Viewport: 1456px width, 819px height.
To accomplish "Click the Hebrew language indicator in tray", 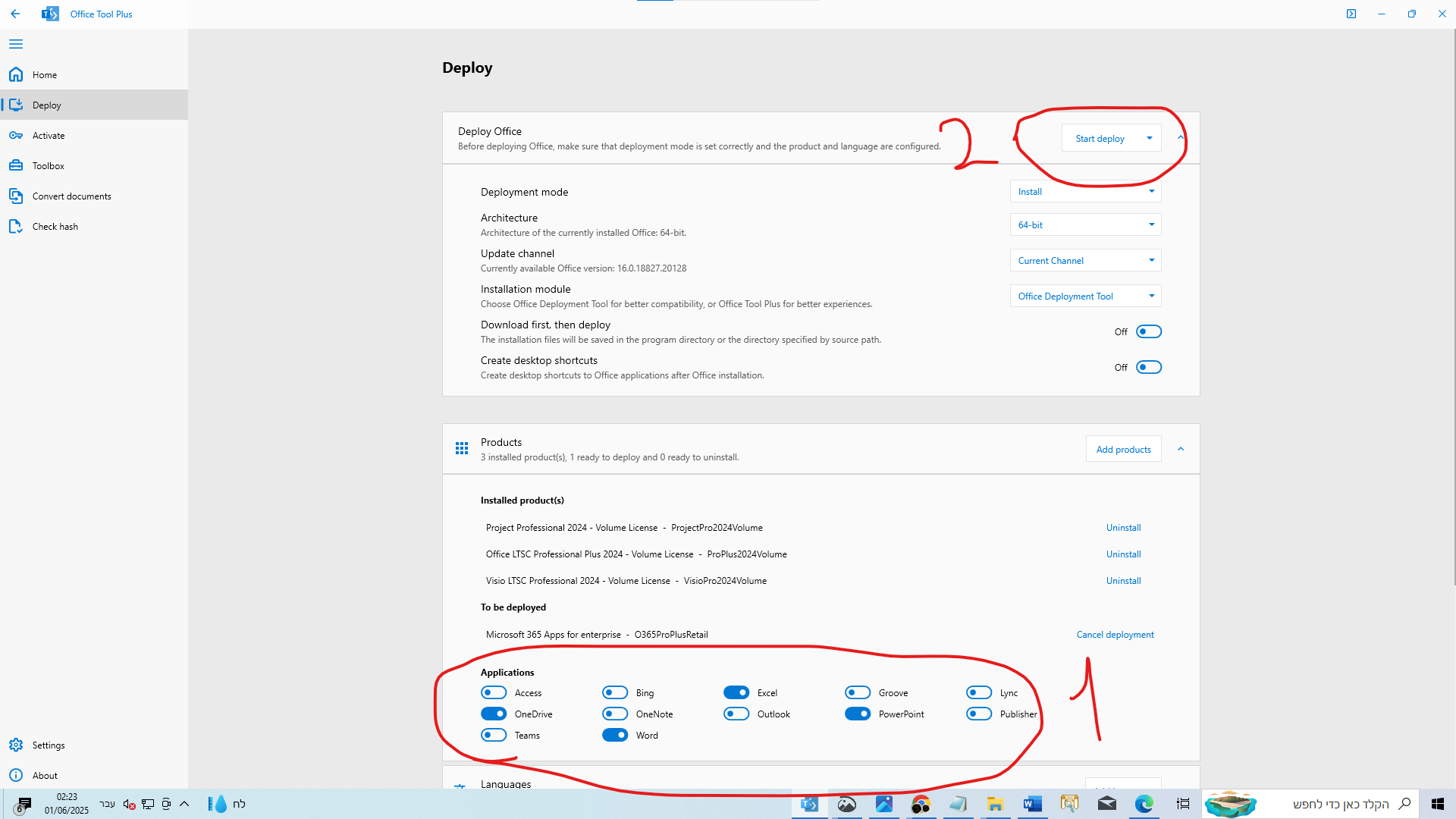I will pyautogui.click(x=107, y=804).
